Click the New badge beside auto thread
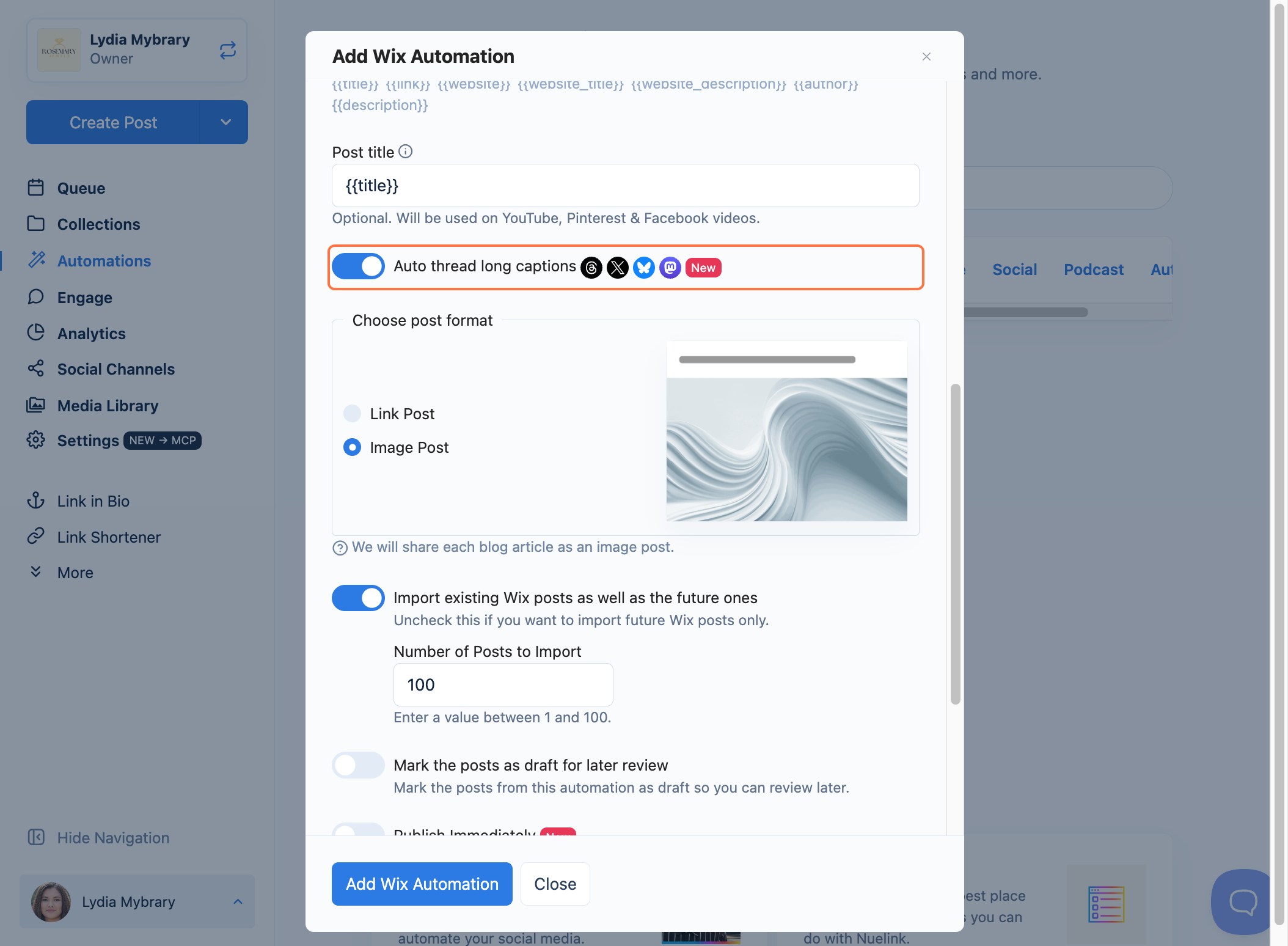The width and height of the screenshot is (1288, 946). 703,268
